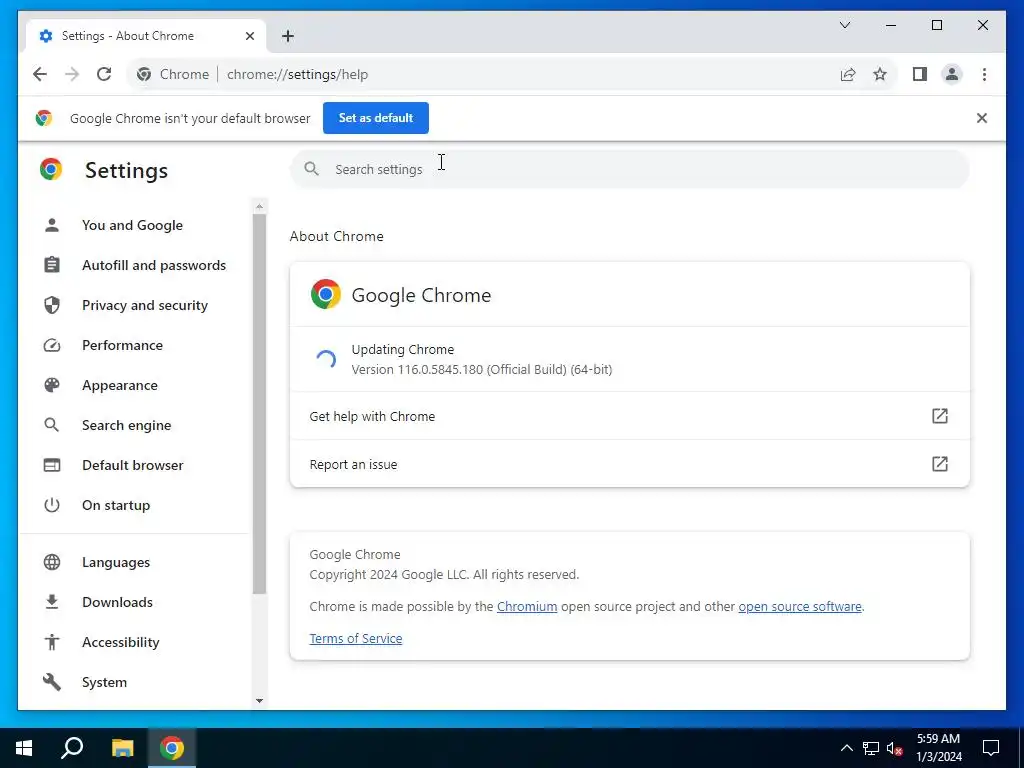Open Default browser settings

133,465
